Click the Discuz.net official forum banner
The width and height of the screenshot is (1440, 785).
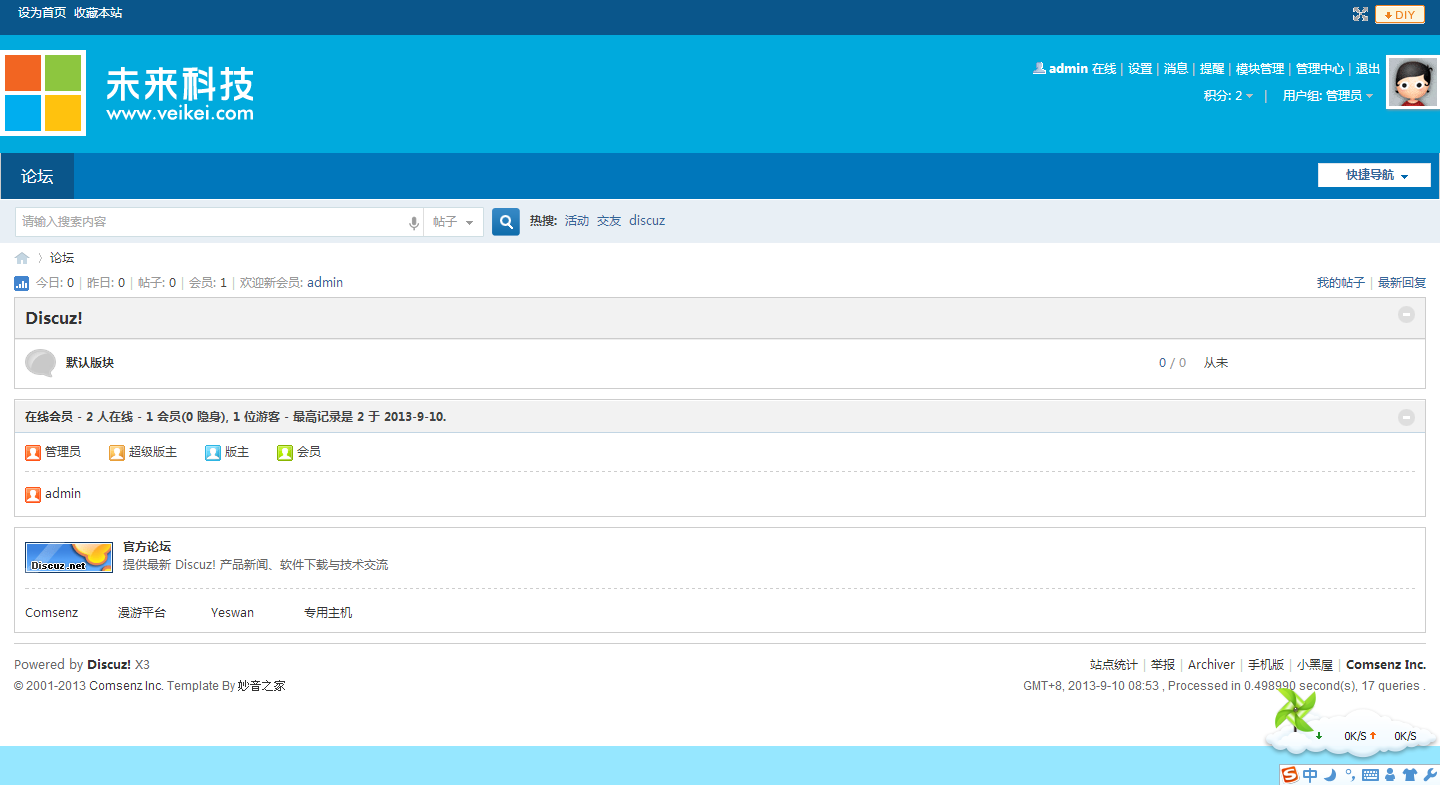(x=69, y=557)
